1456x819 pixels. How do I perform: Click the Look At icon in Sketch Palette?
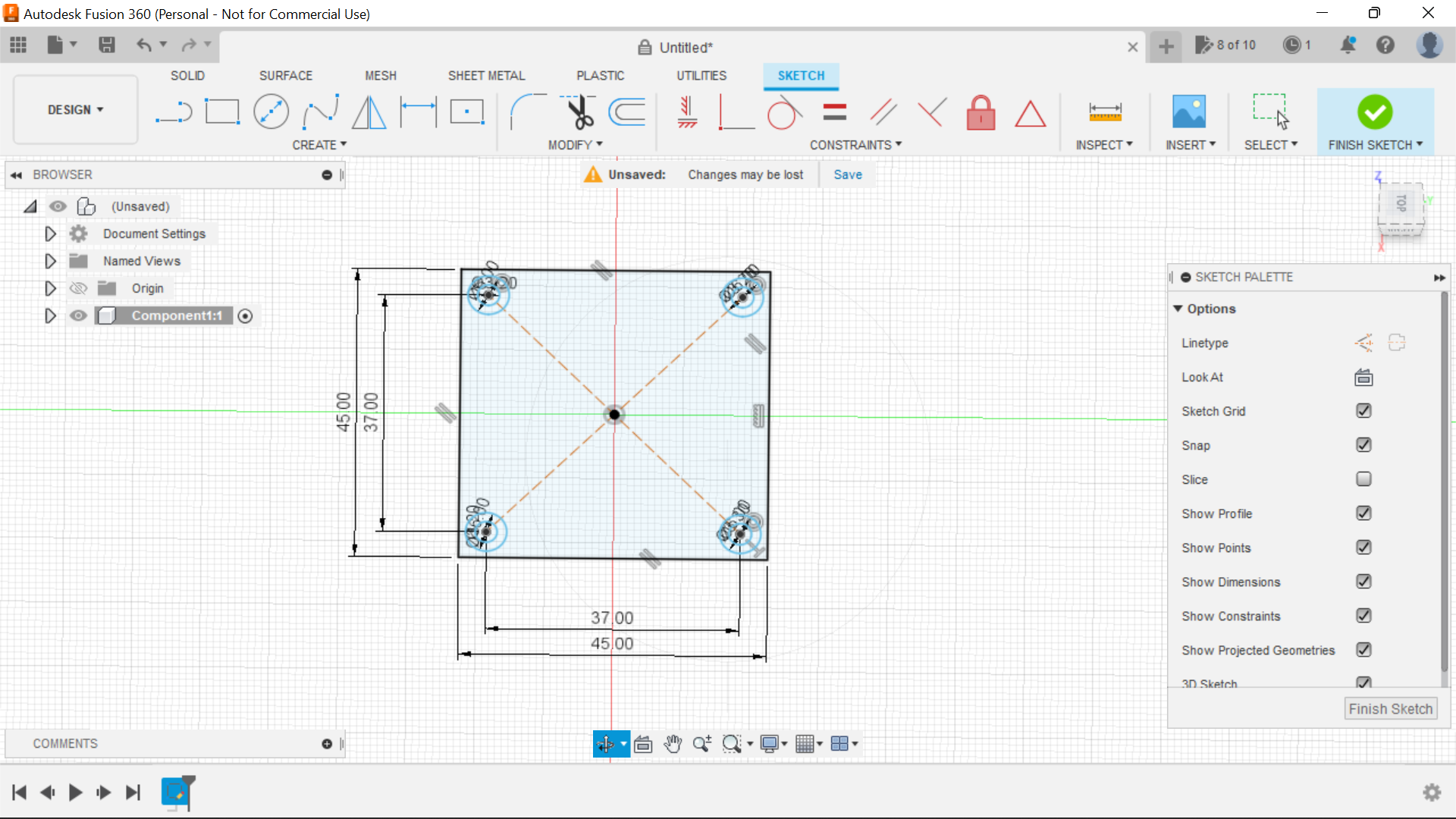click(x=1363, y=377)
